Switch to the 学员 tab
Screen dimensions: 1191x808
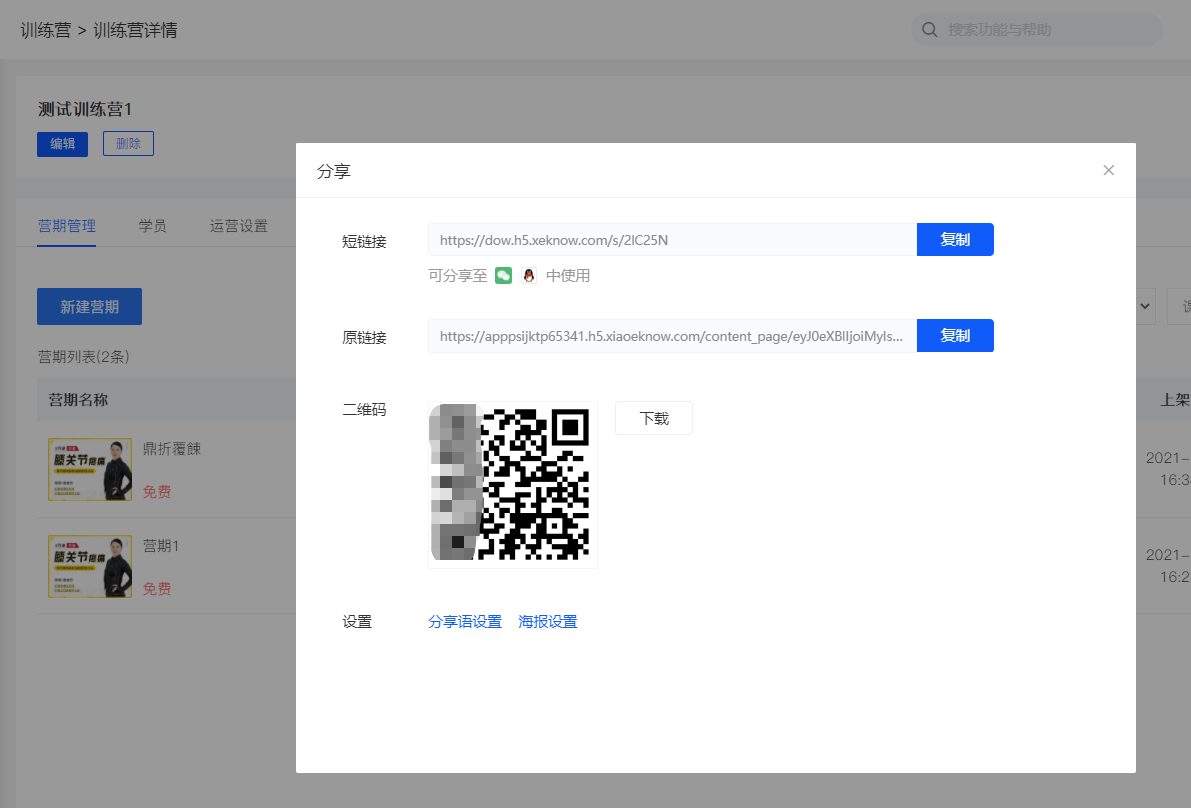[x=153, y=226]
